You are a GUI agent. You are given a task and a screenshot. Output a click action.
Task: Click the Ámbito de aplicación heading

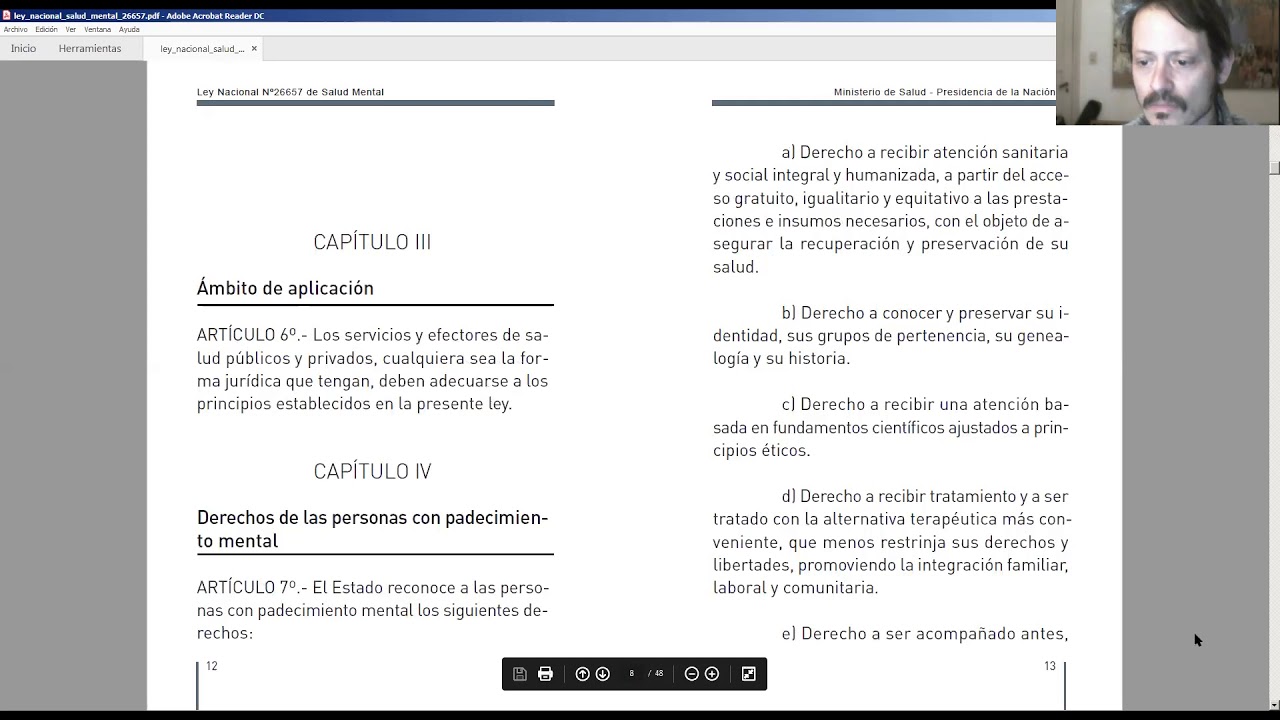coord(285,288)
